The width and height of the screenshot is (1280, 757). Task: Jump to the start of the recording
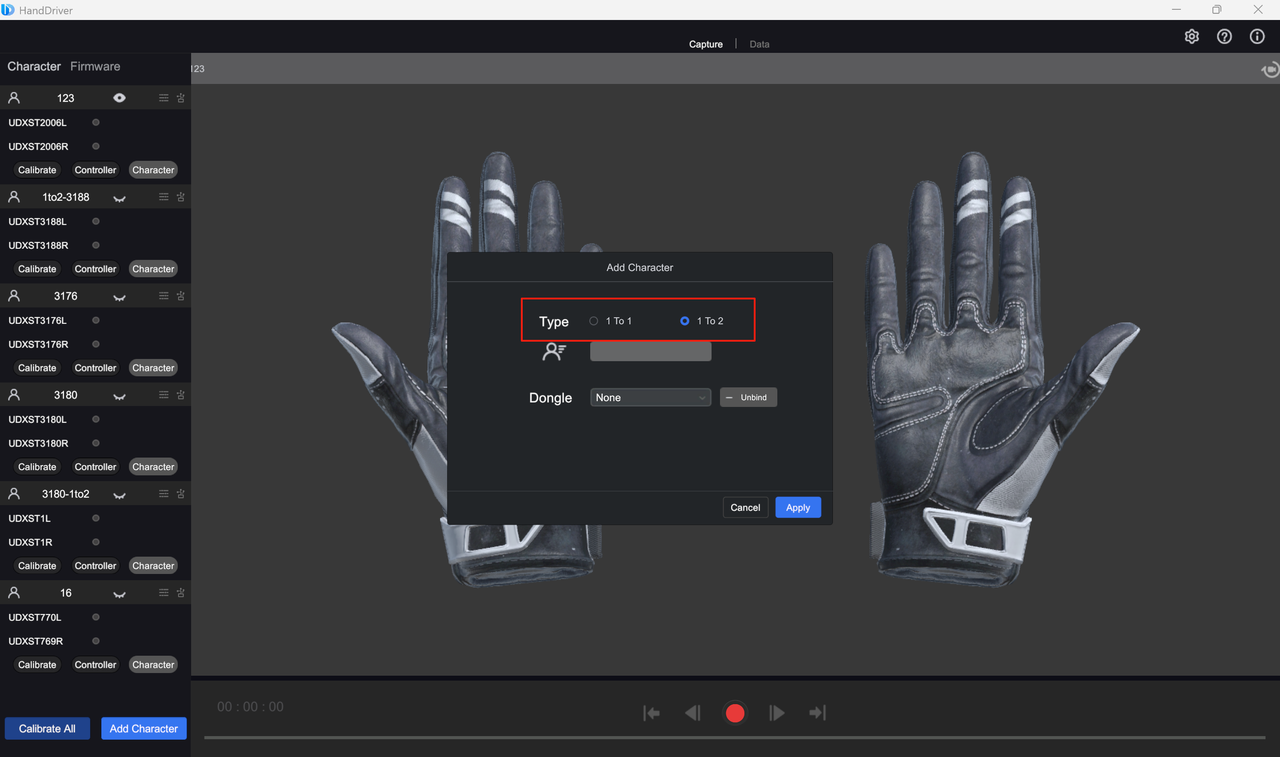[x=651, y=713]
